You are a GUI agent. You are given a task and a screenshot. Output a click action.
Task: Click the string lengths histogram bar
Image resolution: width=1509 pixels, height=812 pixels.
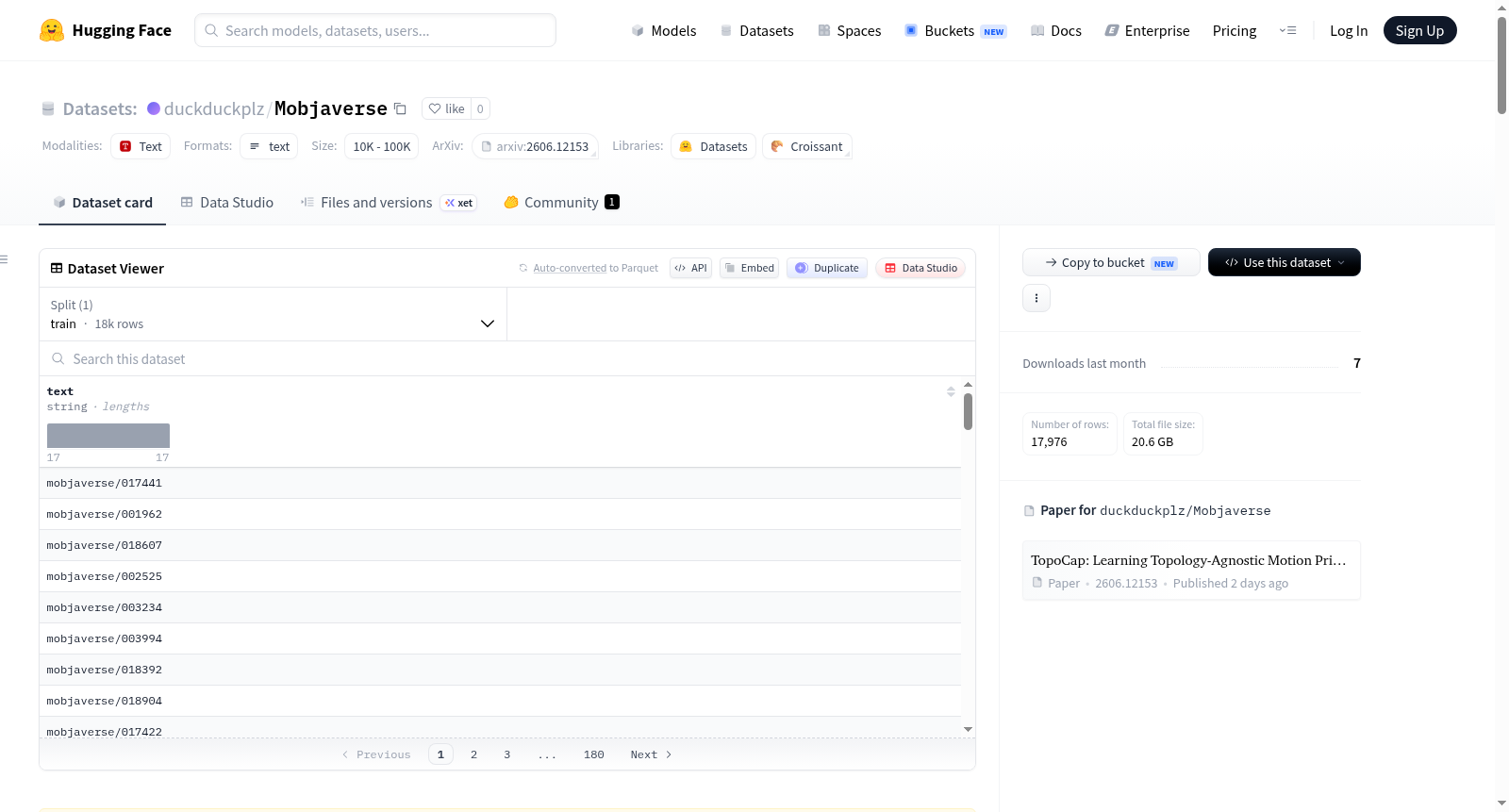tap(108, 436)
